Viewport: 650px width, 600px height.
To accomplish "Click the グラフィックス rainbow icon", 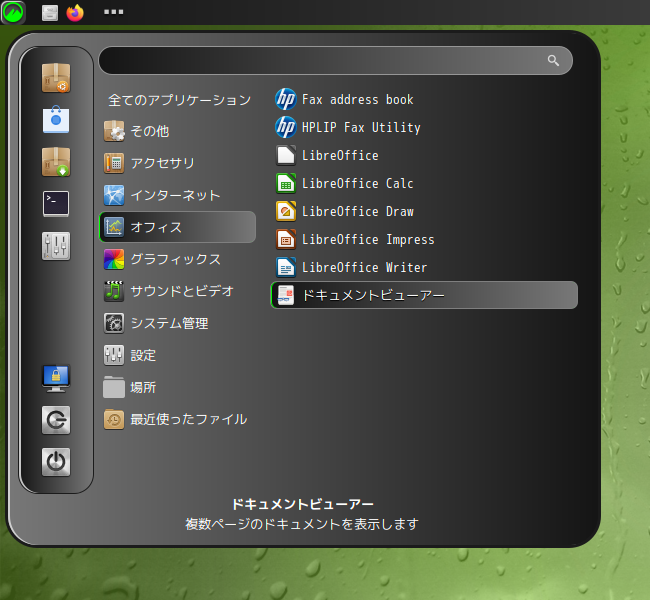I will (x=114, y=259).
